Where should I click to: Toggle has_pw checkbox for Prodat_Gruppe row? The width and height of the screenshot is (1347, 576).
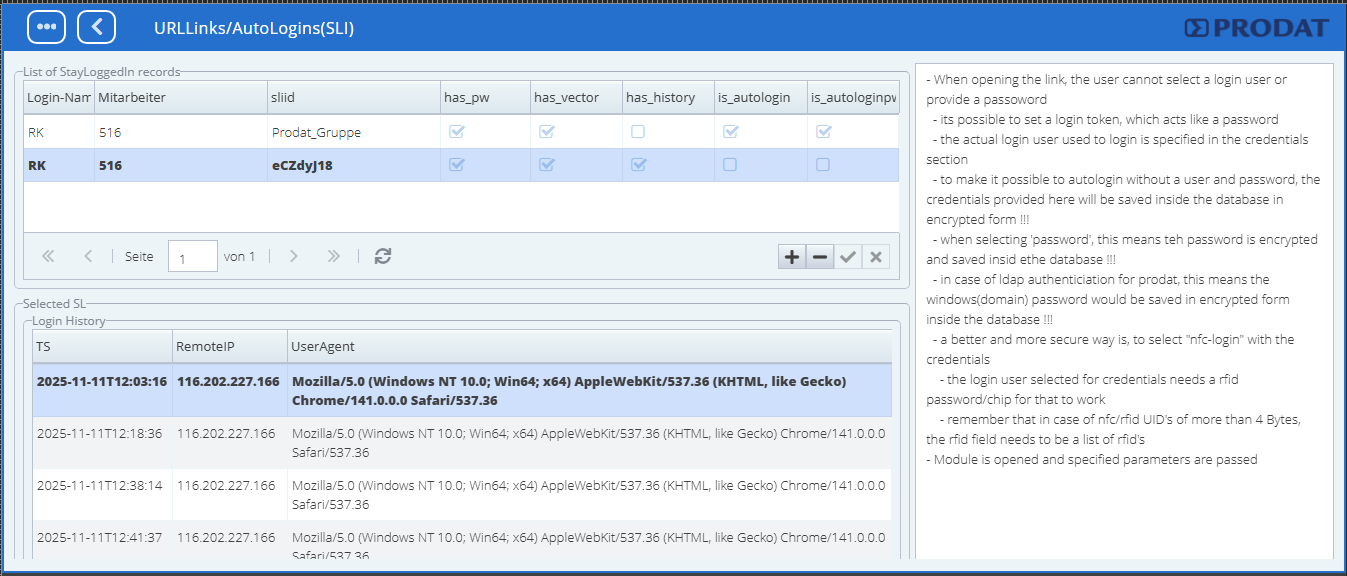pyautogui.click(x=457, y=132)
